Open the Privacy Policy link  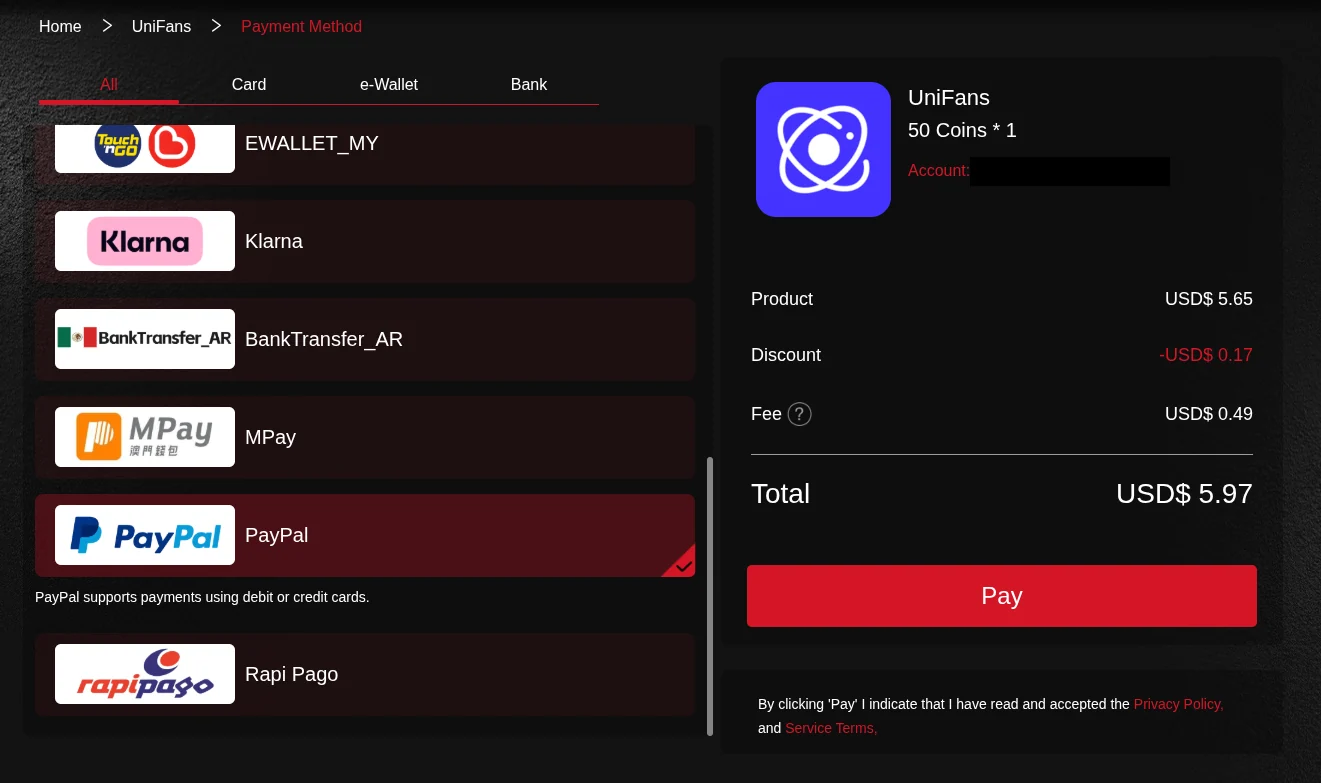pos(1178,704)
